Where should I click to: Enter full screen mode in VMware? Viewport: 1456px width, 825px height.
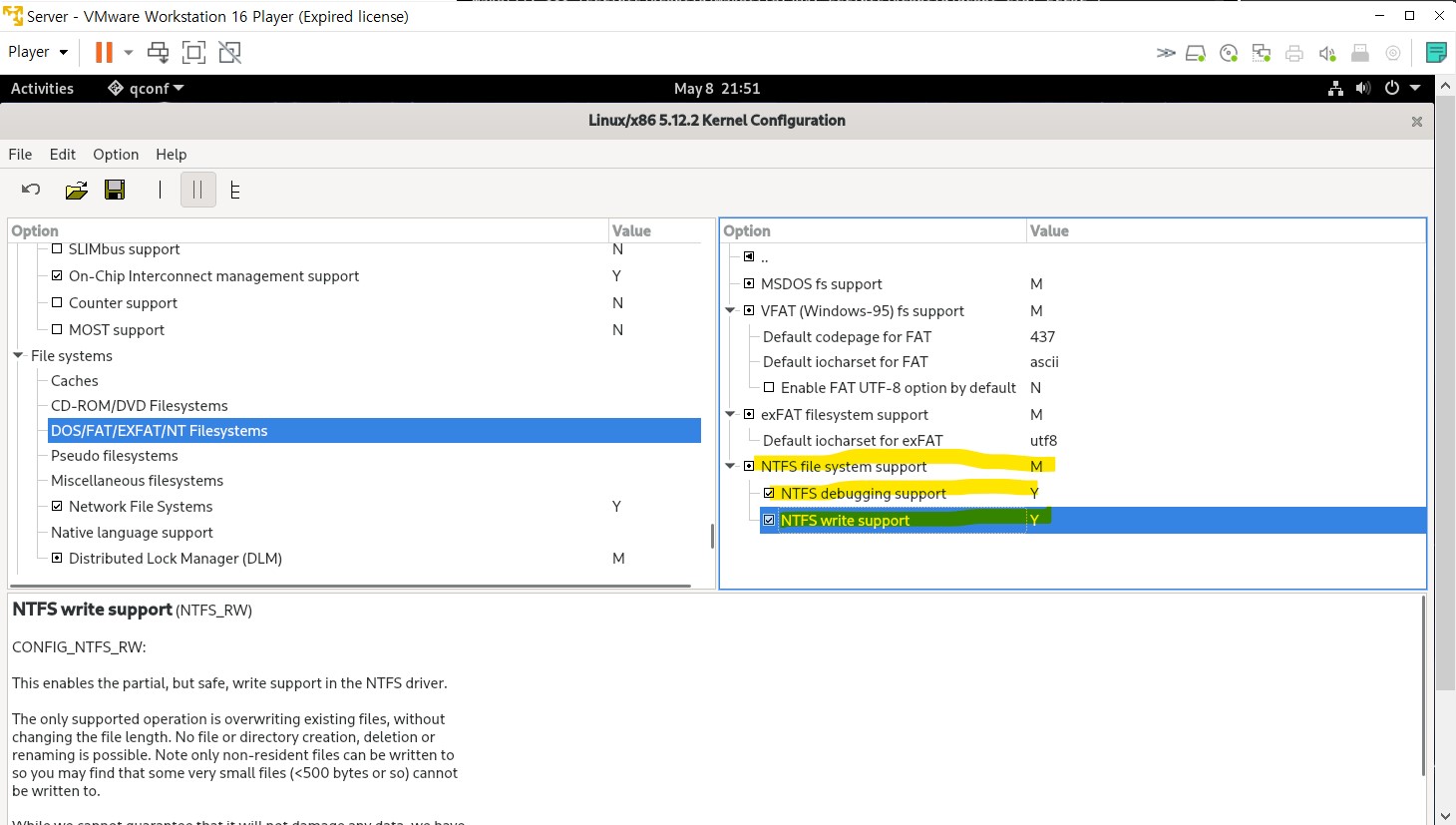point(193,52)
